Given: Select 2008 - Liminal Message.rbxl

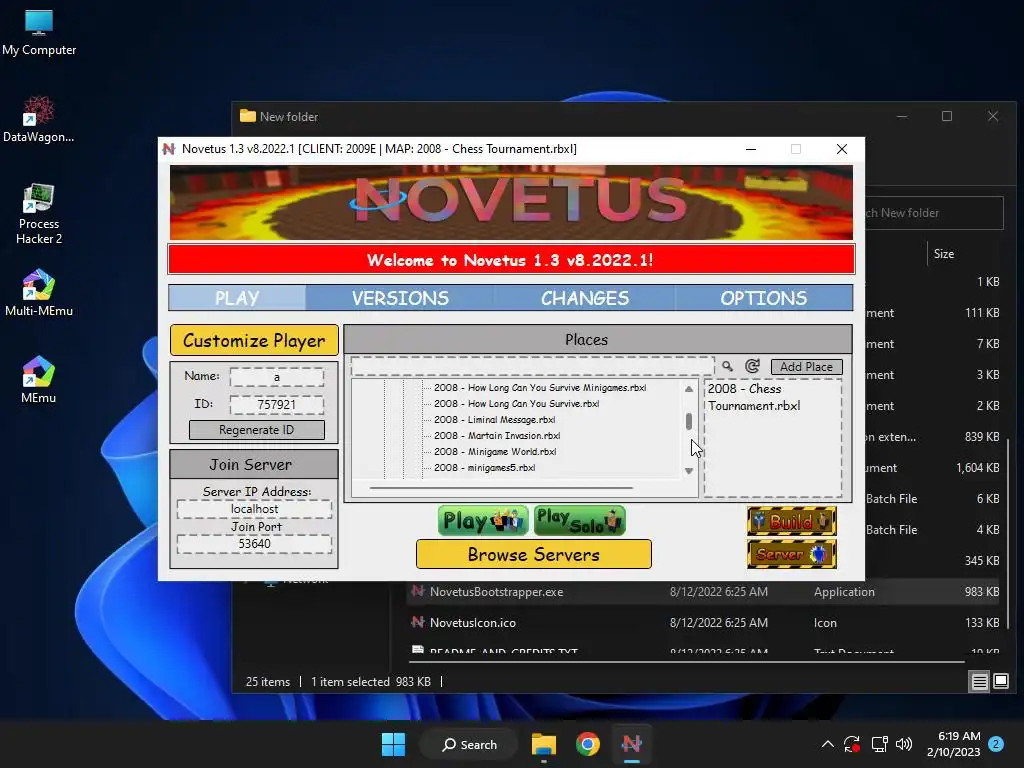Looking at the screenshot, I should coord(494,420).
